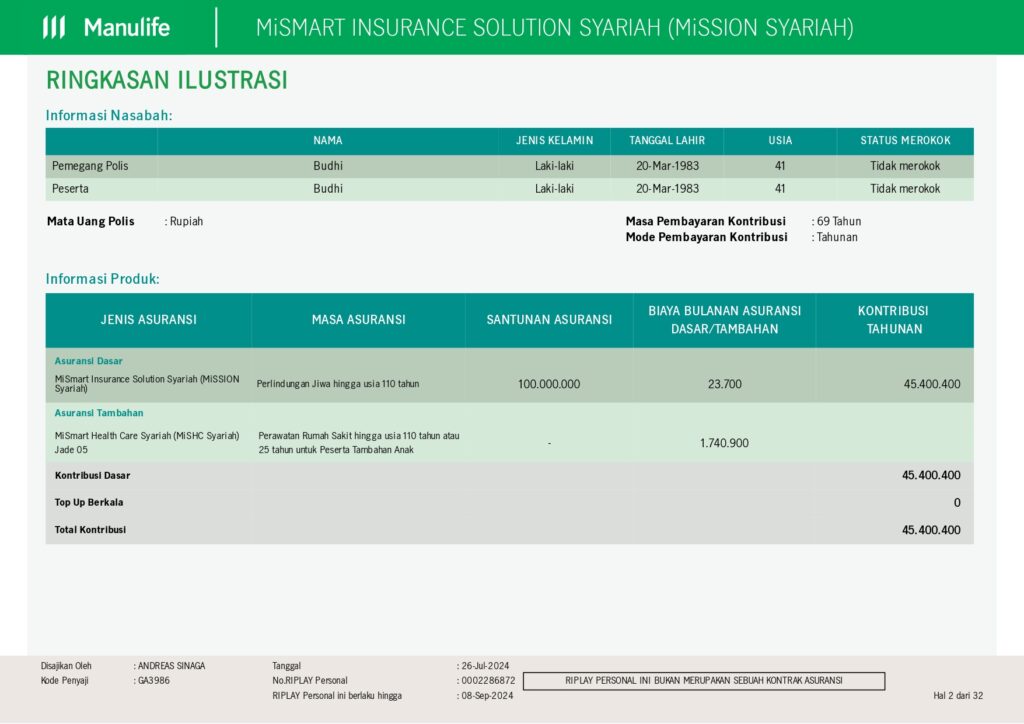The height and width of the screenshot is (724, 1024).
Task: Click the Rupiah currency value
Action: click(x=186, y=221)
